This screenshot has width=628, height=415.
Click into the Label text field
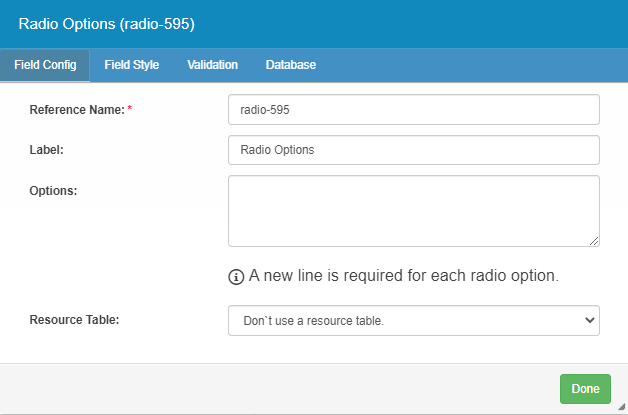pyautogui.click(x=413, y=150)
